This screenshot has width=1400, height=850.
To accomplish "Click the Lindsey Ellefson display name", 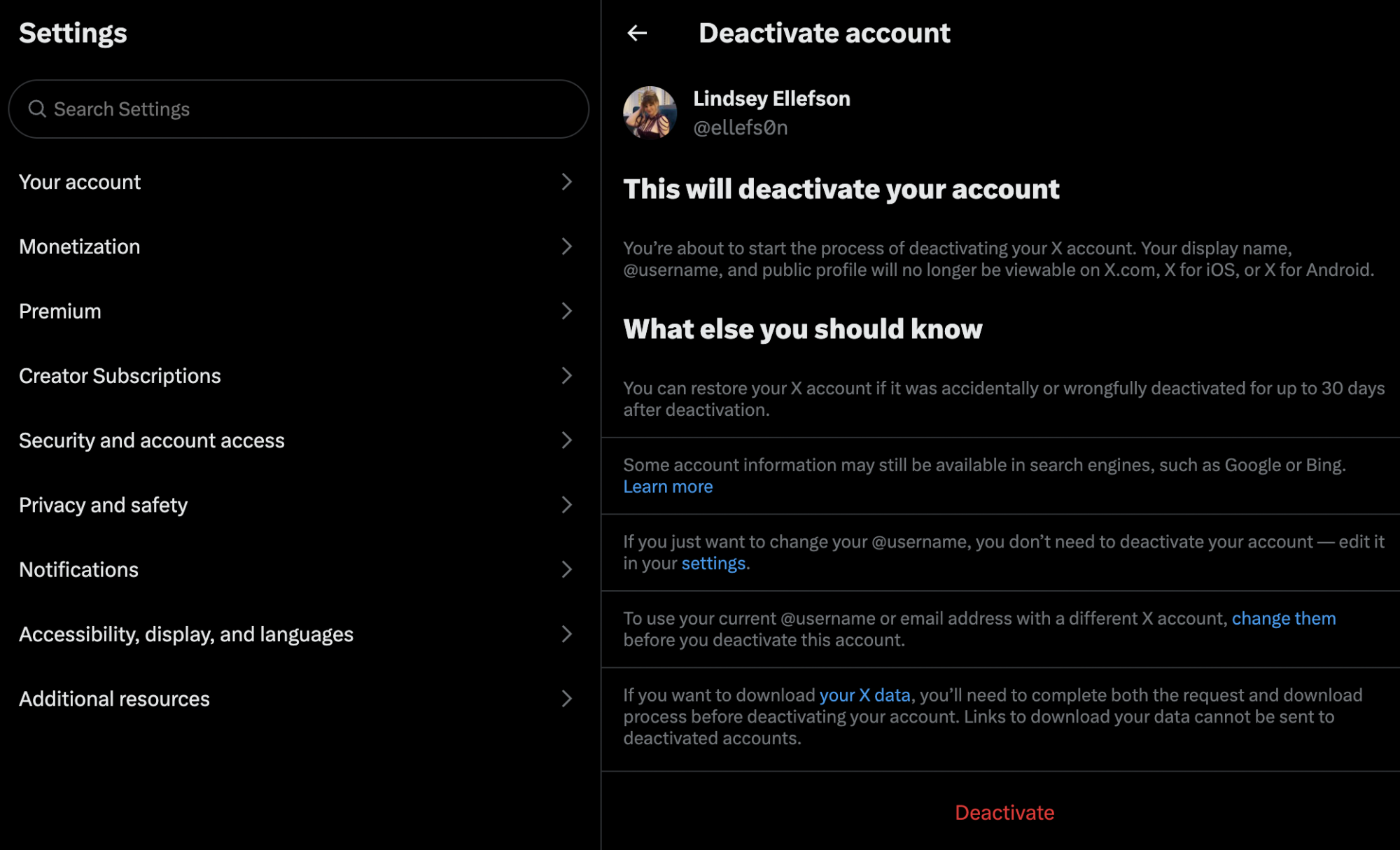I will [771, 99].
